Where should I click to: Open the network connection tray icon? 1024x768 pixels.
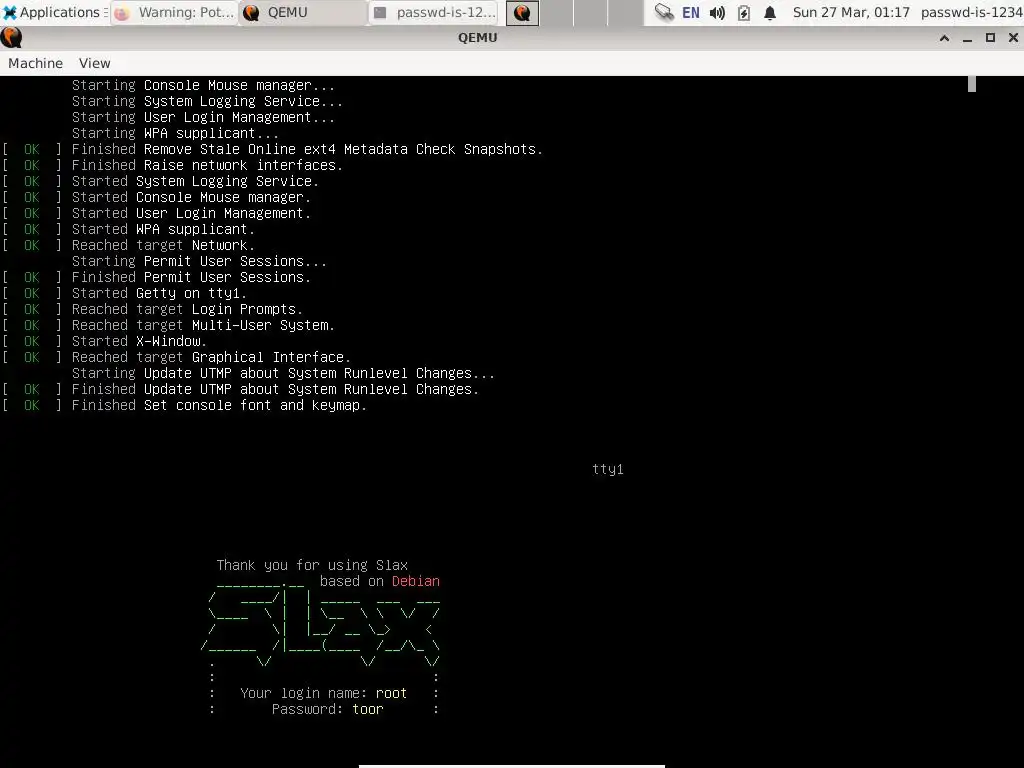tap(664, 12)
